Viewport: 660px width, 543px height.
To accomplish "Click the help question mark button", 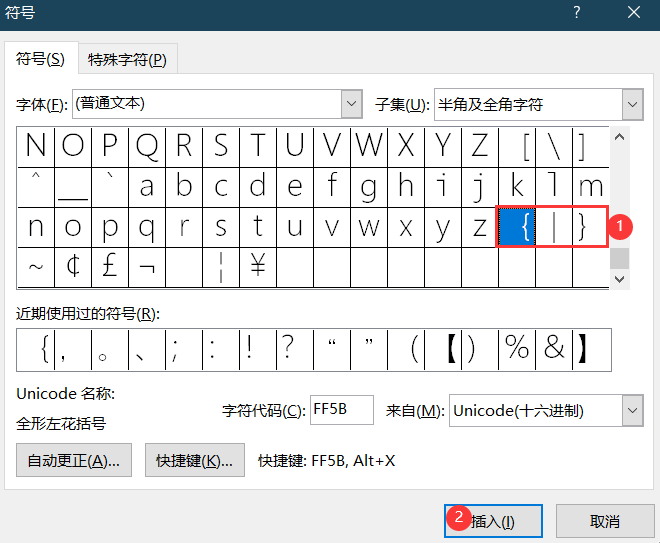I will pos(577,12).
